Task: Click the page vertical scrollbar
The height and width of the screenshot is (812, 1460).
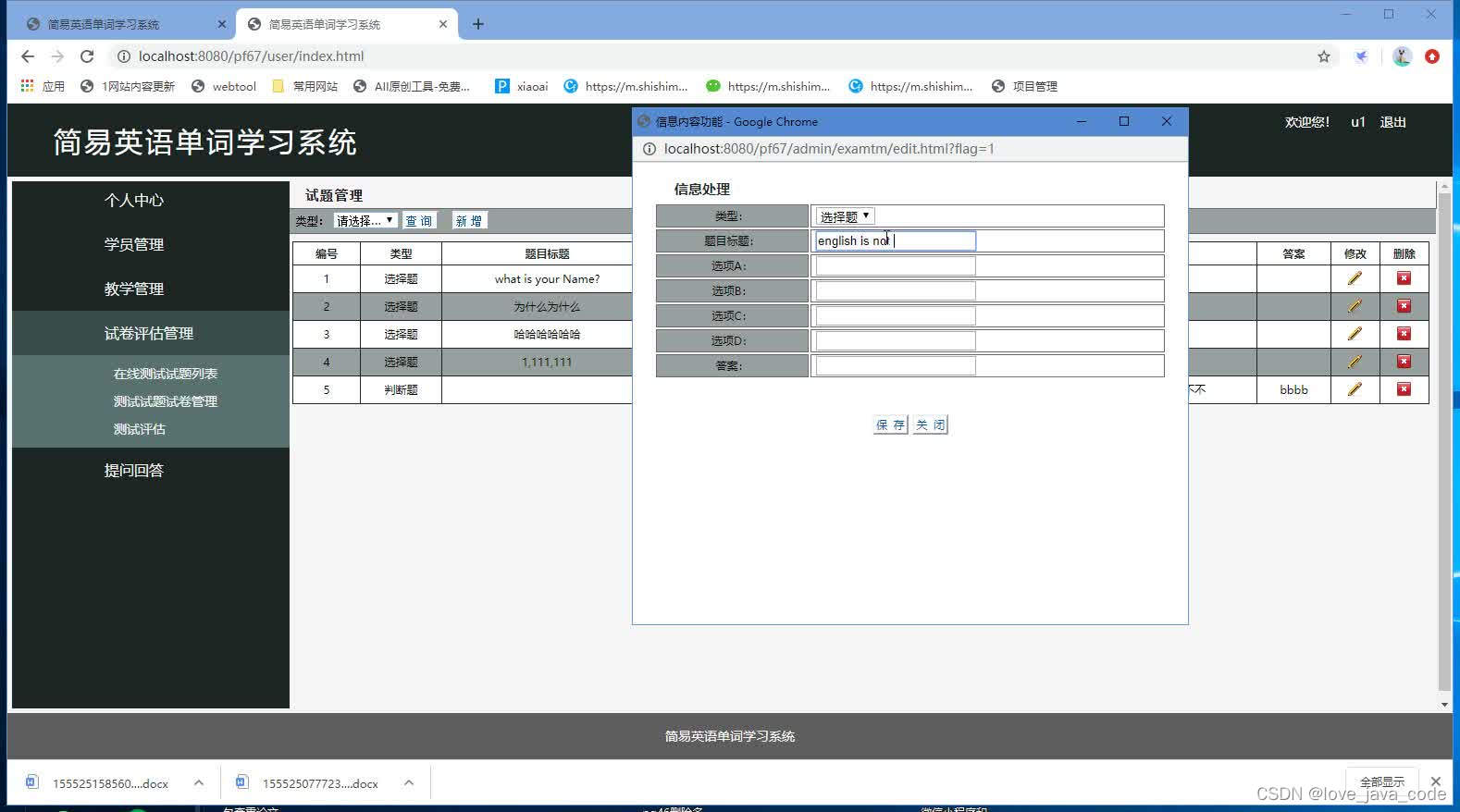Action: pyautogui.click(x=1444, y=444)
